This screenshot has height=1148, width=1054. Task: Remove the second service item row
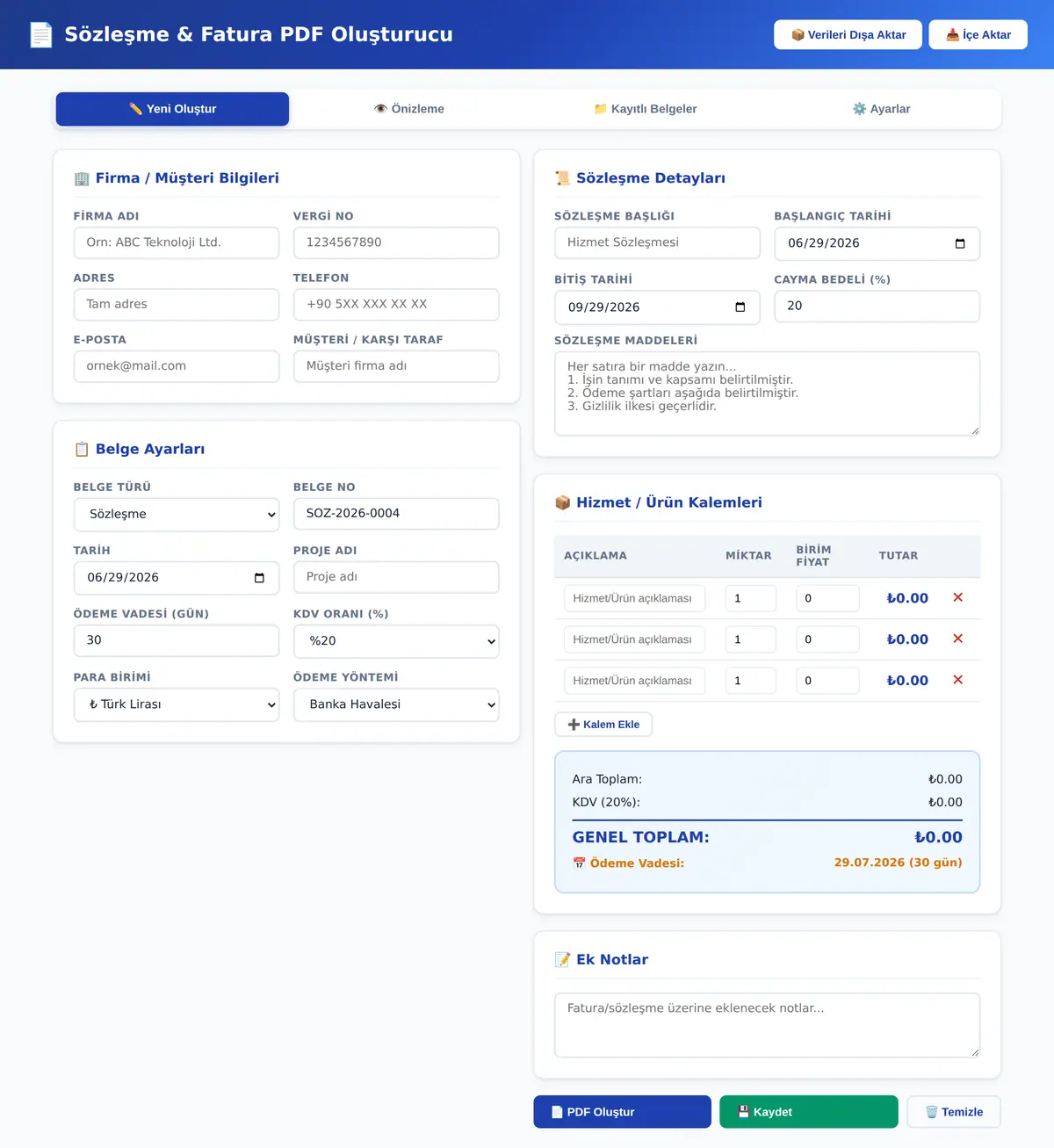click(957, 639)
